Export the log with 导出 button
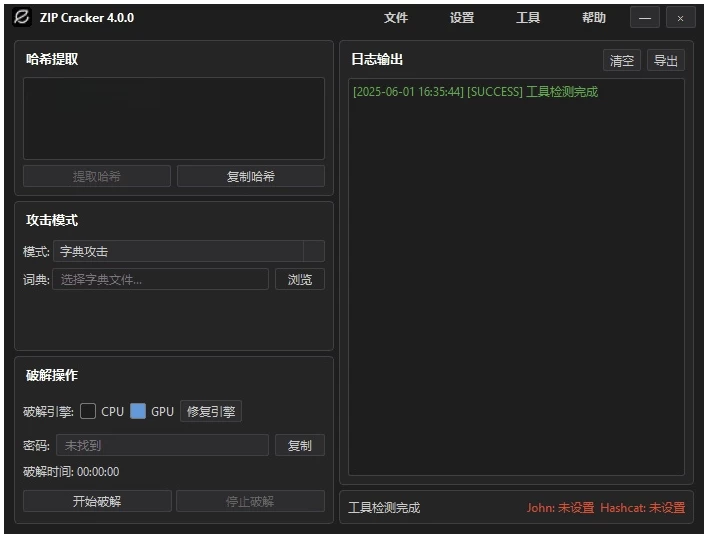The height and width of the screenshot is (538, 708). point(666,60)
